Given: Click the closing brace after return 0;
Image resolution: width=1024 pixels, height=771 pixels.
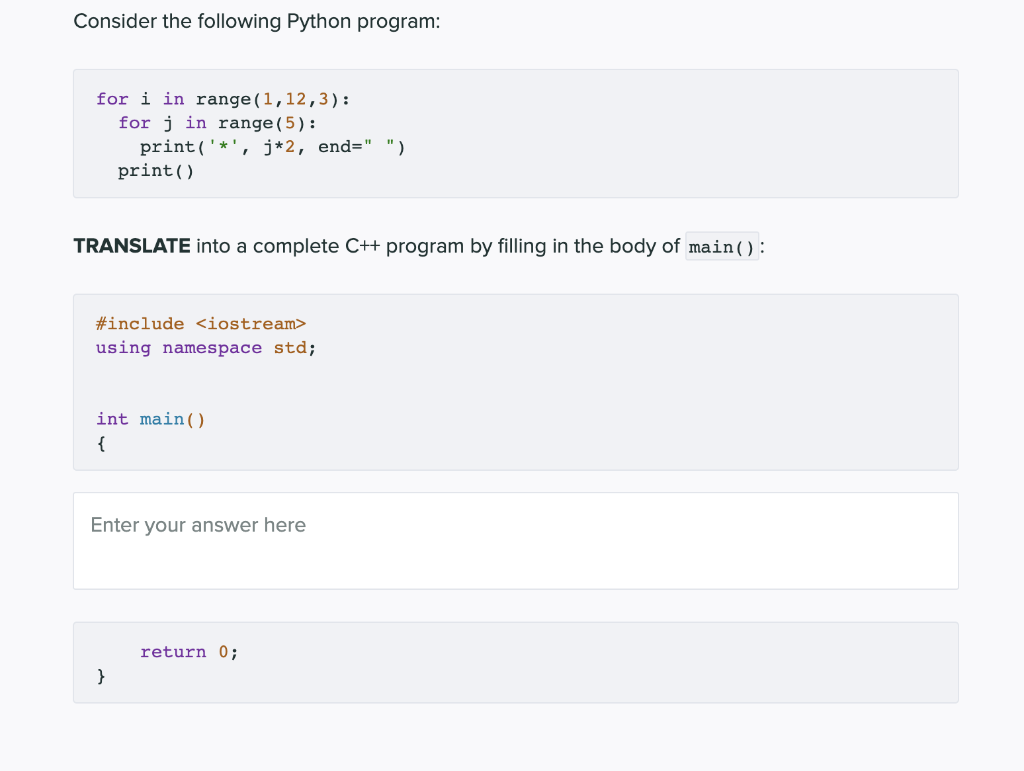Looking at the screenshot, I should [101, 676].
